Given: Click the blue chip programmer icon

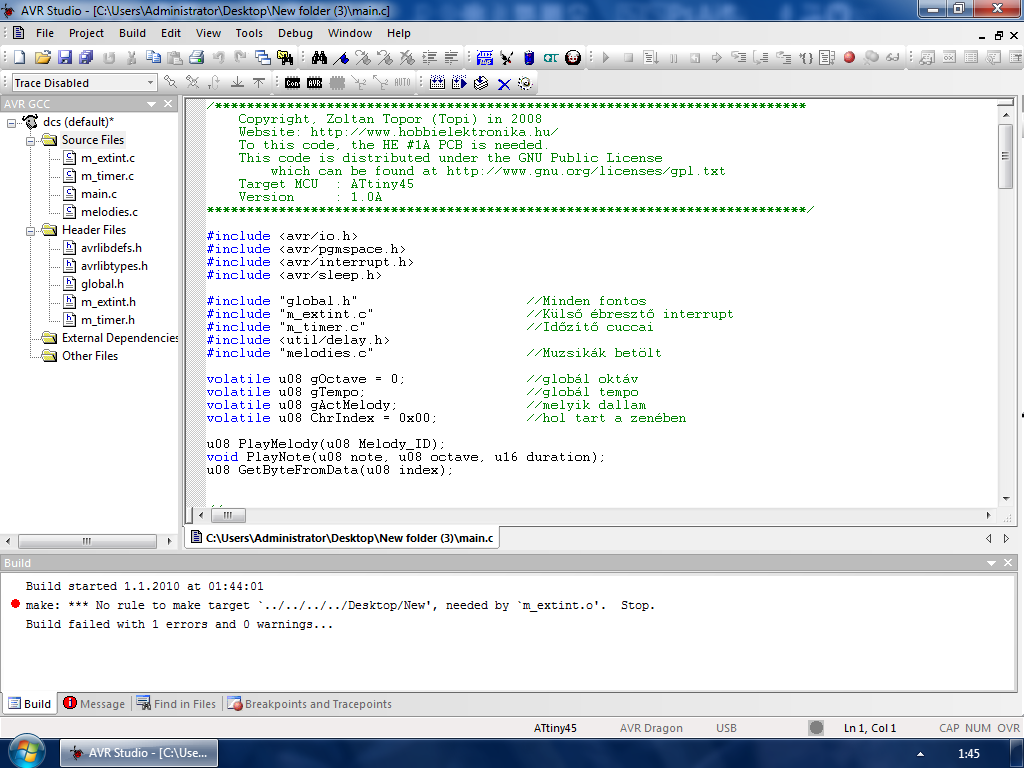Looking at the screenshot, I should pos(529,57).
